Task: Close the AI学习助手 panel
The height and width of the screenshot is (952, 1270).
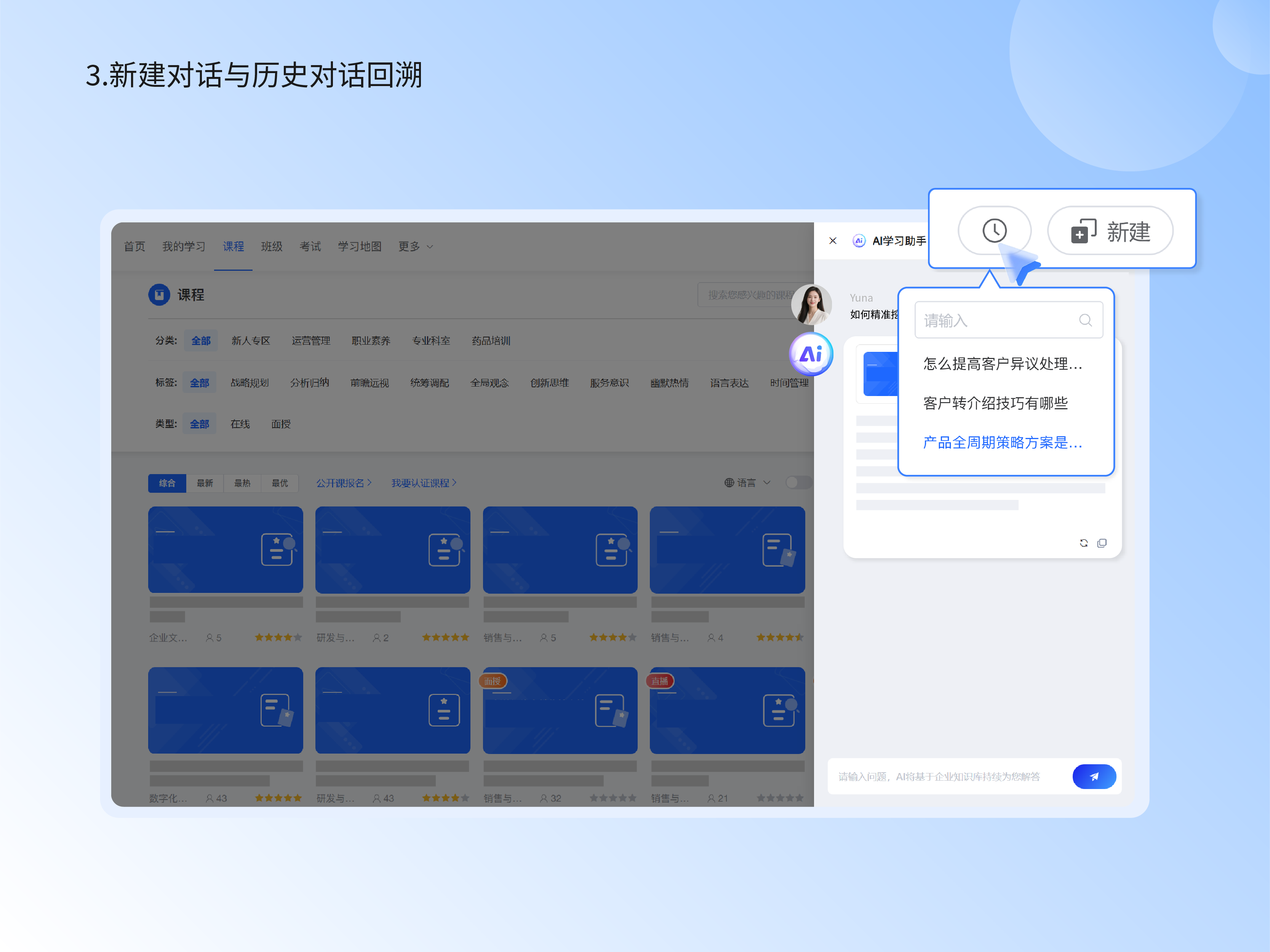Action: pyautogui.click(x=832, y=240)
